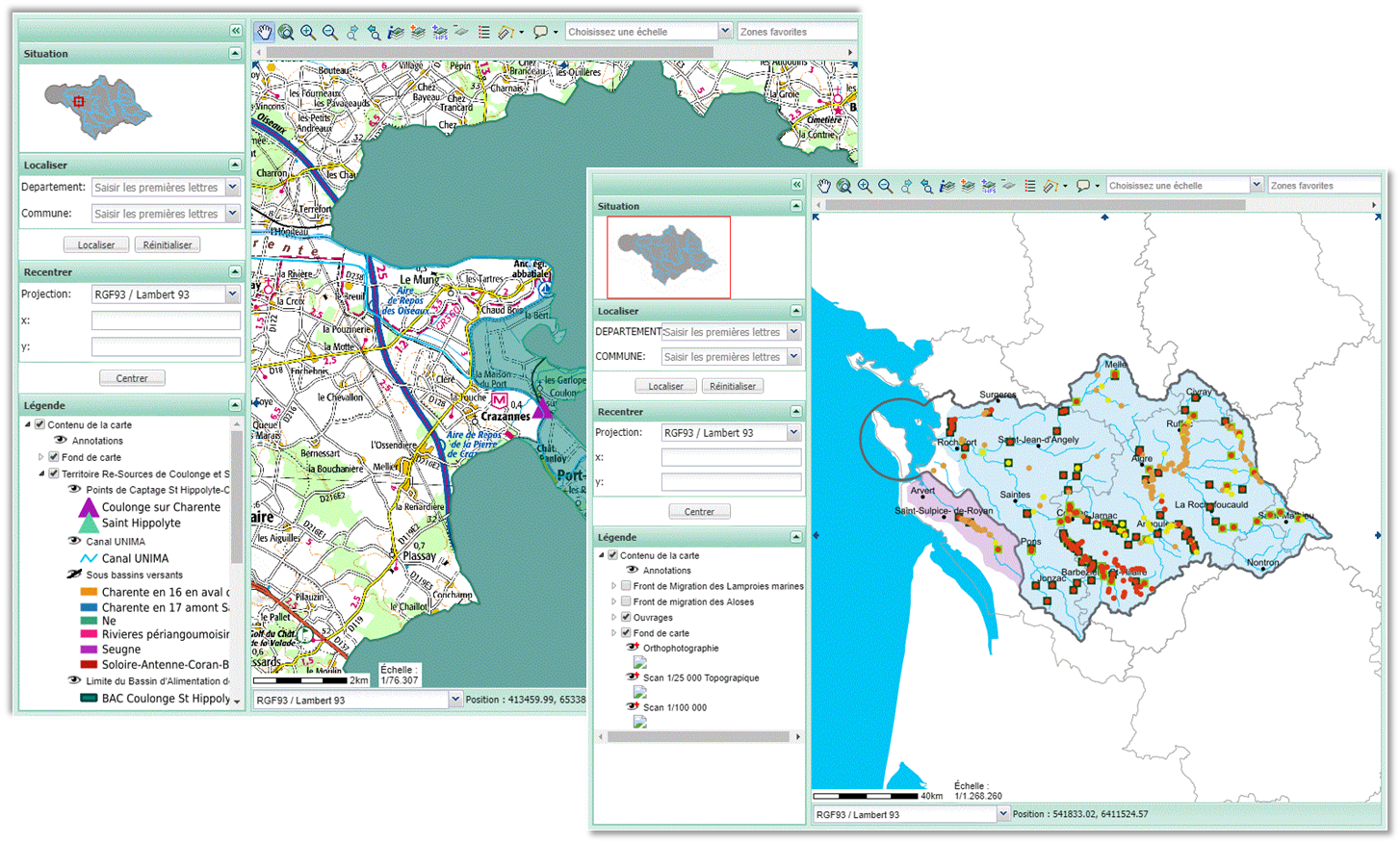
Task: Click zoom-in magnifier in right map toolbar
Action: coord(865,186)
